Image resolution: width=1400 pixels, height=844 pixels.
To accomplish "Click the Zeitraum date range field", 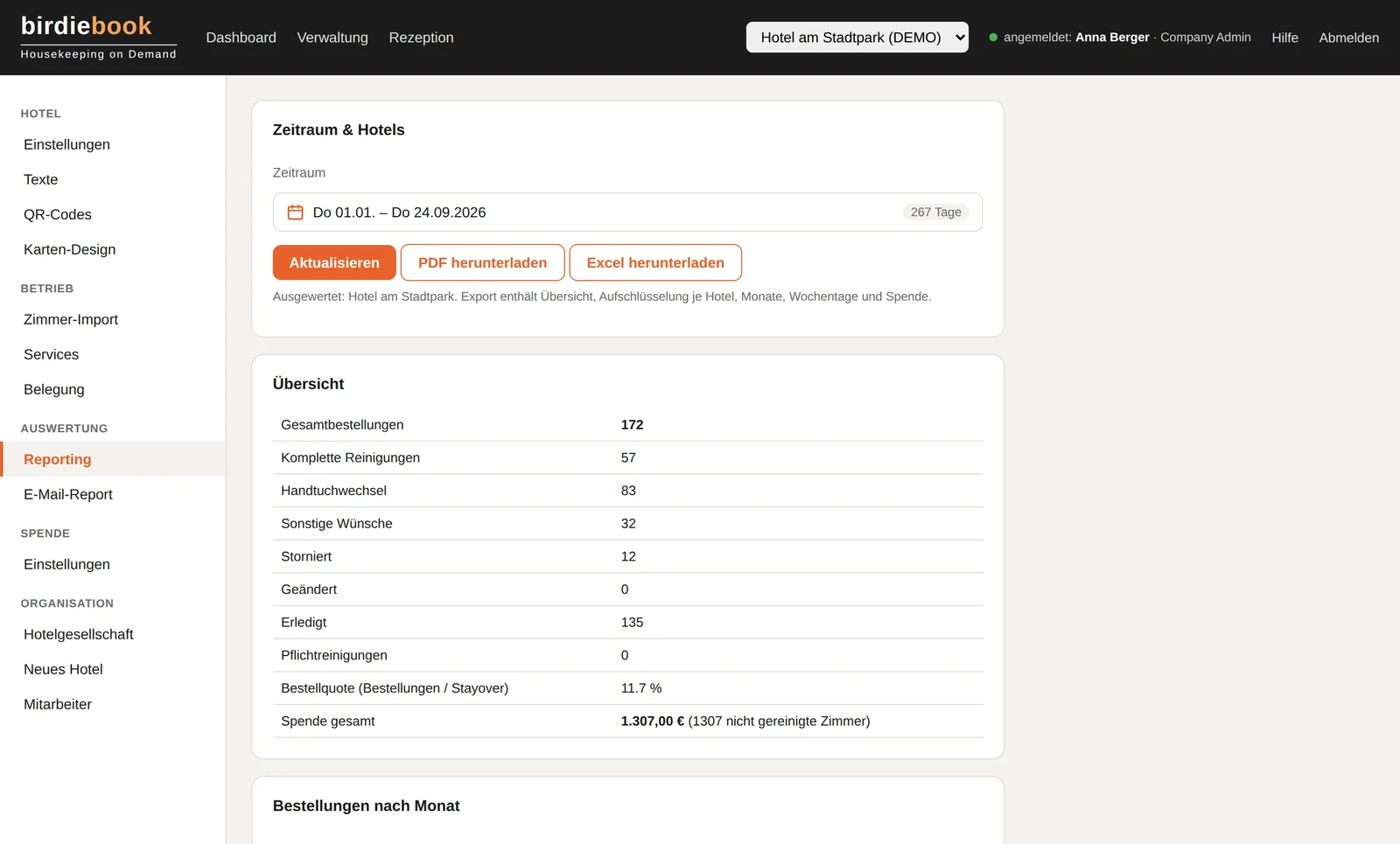I will coord(627,213).
